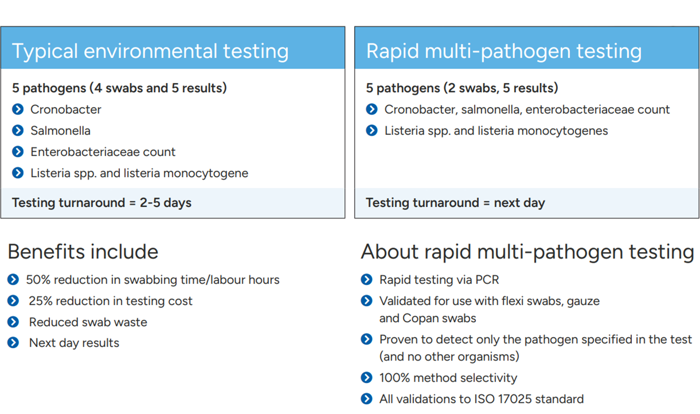Click bullet icon next to Proven to detect only
The width and height of the screenshot is (700, 414).
[367, 339]
